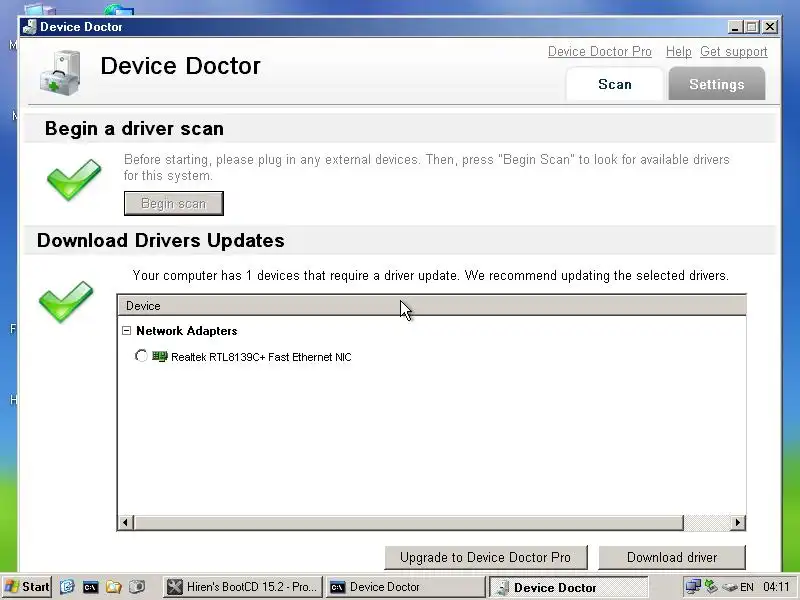This screenshot has height=600, width=800.
Task: Collapse the Network Adapters group
Action: tap(127, 331)
